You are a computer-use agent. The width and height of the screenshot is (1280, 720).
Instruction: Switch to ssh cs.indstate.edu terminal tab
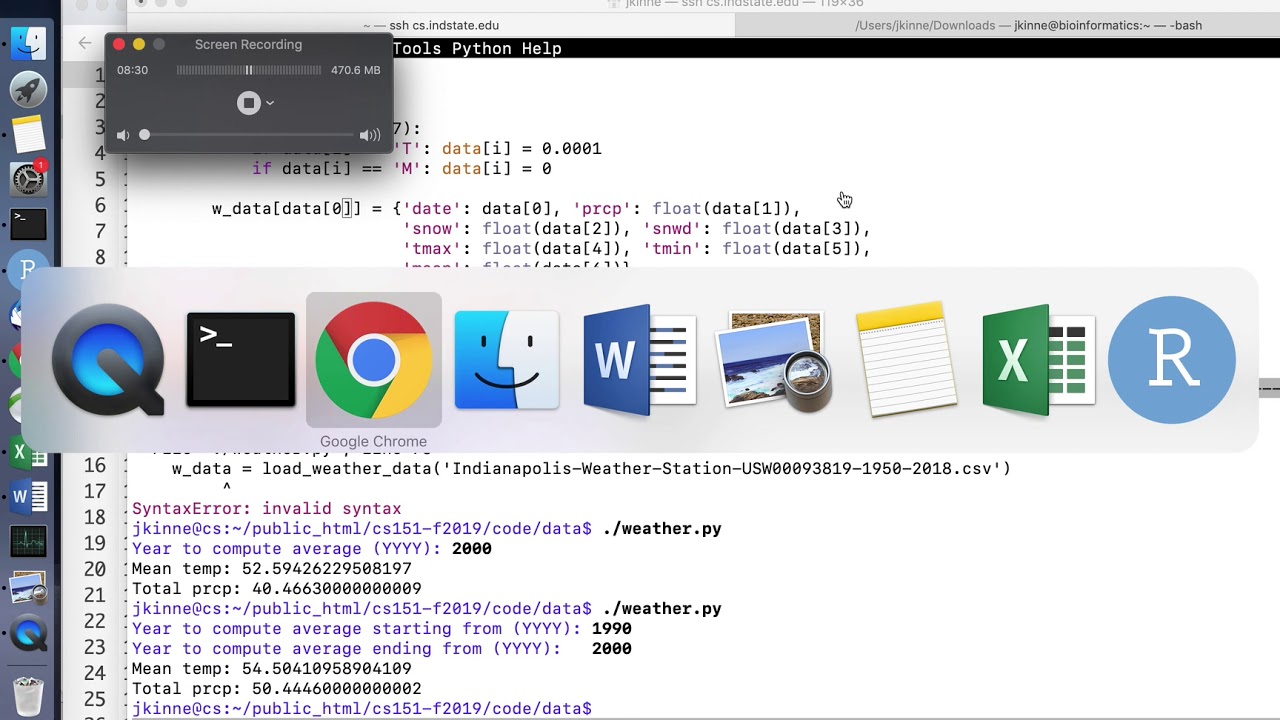tap(430, 26)
